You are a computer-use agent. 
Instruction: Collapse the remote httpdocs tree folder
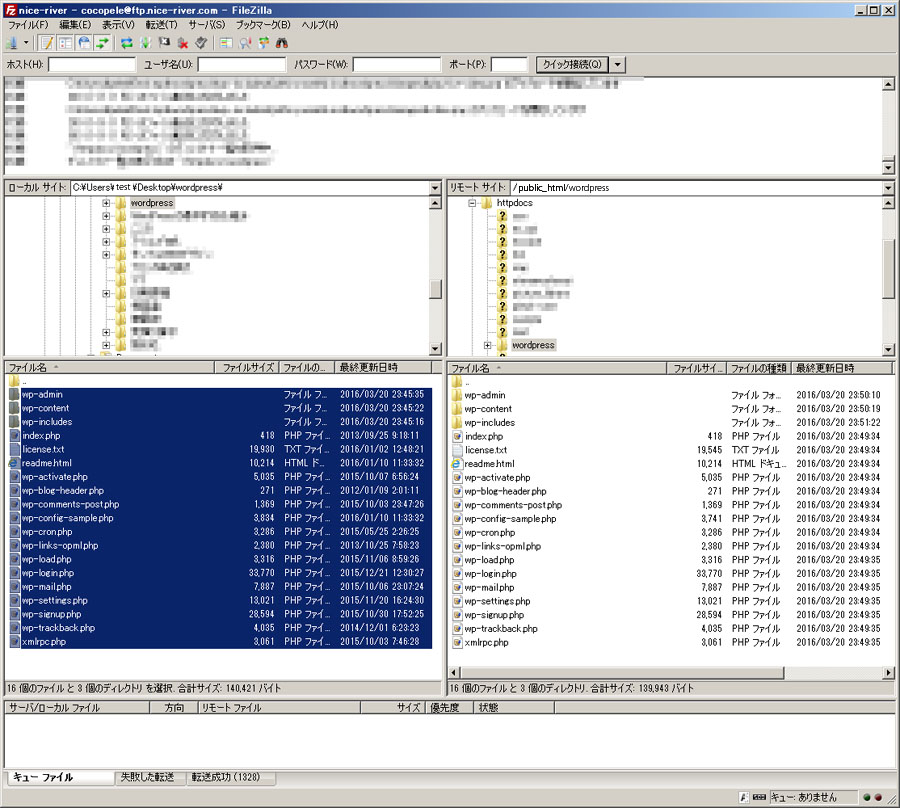[x=472, y=203]
